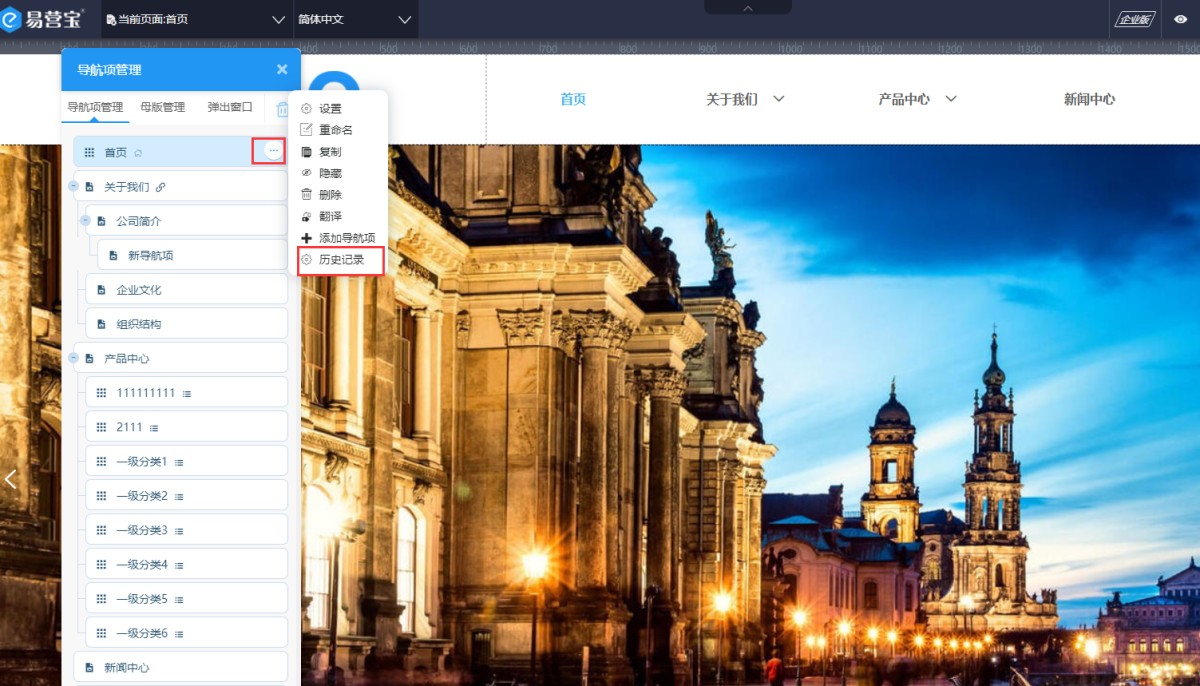The height and width of the screenshot is (686, 1200).
Task: Switch to the 母版管理 tab
Action: pos(162,107)
